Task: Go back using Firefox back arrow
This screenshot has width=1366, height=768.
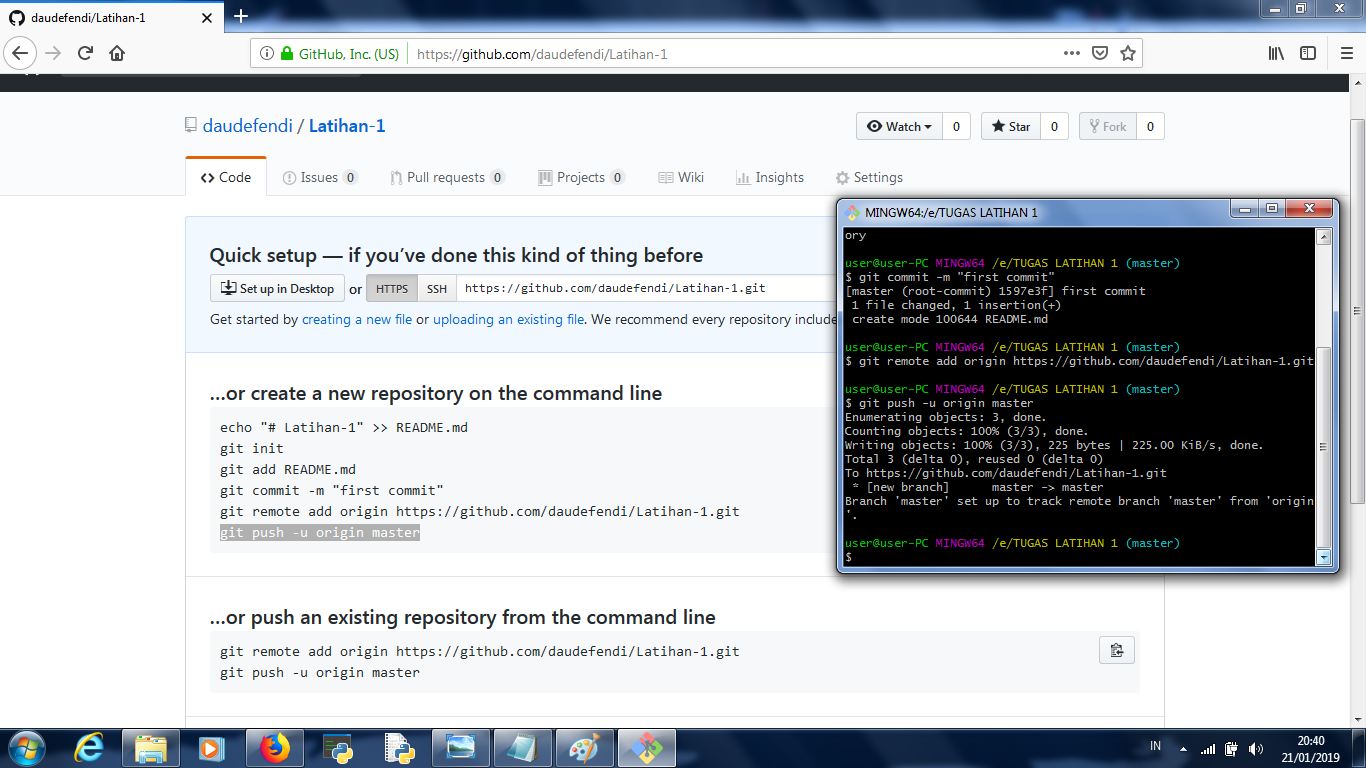Action: coord(21,53)
